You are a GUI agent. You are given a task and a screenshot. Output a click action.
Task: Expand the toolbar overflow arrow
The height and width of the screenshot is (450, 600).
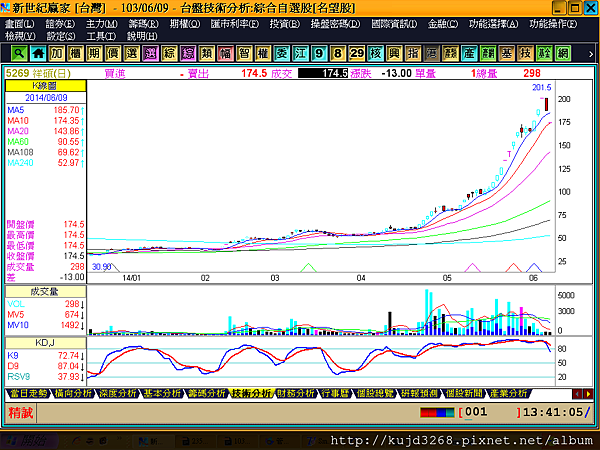(x=591, y=54)
